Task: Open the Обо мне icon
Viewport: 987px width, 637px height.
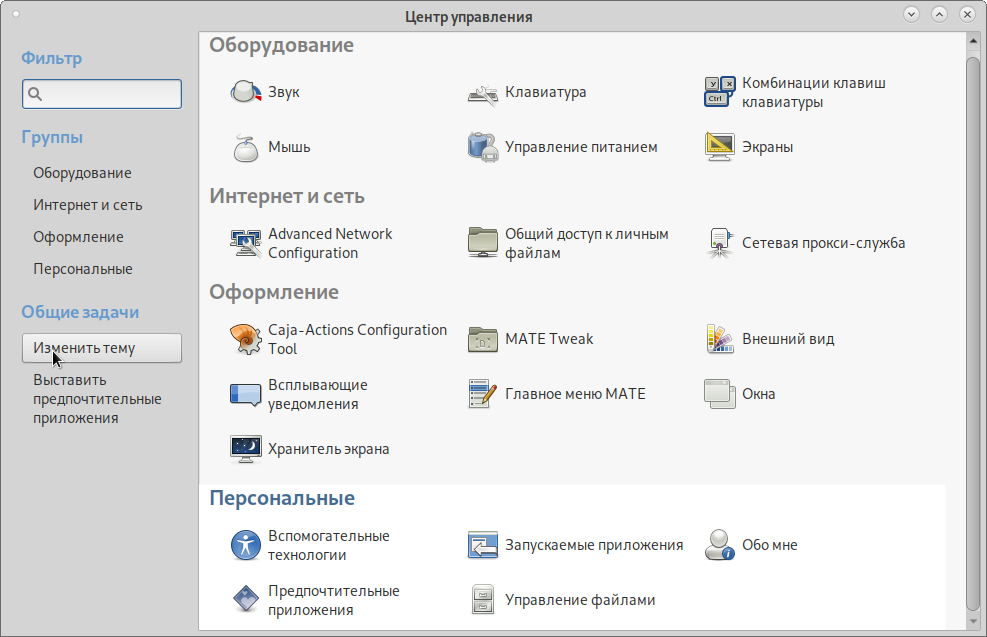Action: pos(720,545)
